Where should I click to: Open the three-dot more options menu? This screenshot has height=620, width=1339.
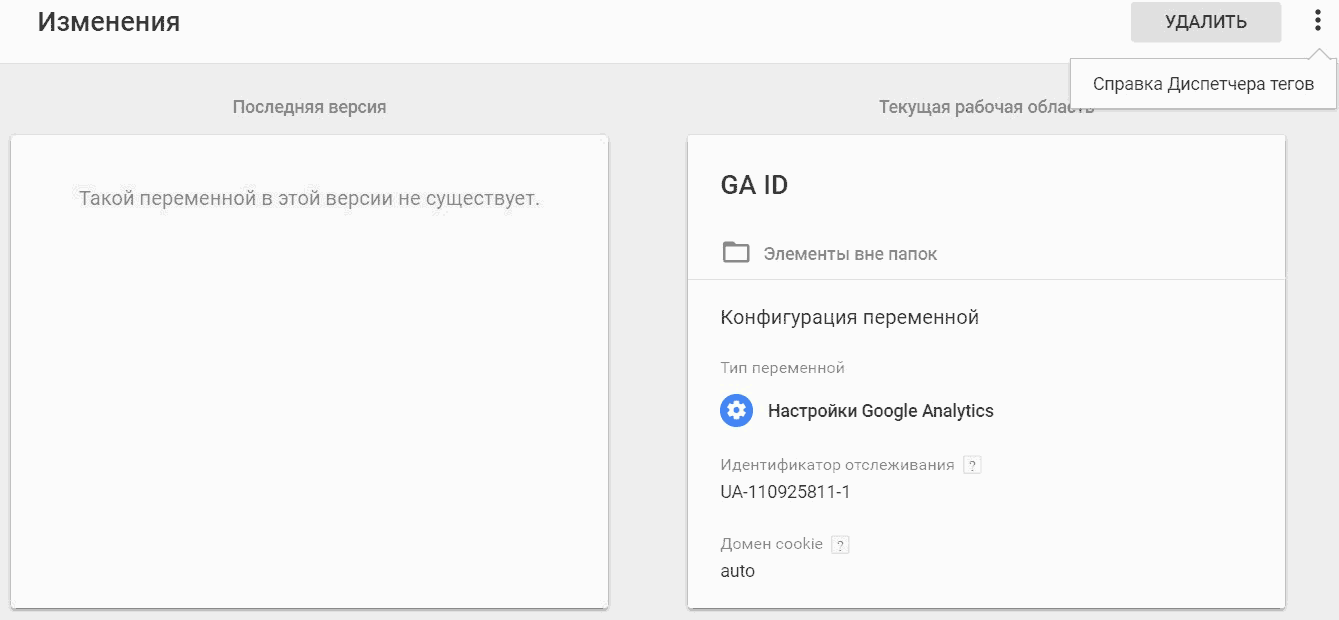point(1318,21)
